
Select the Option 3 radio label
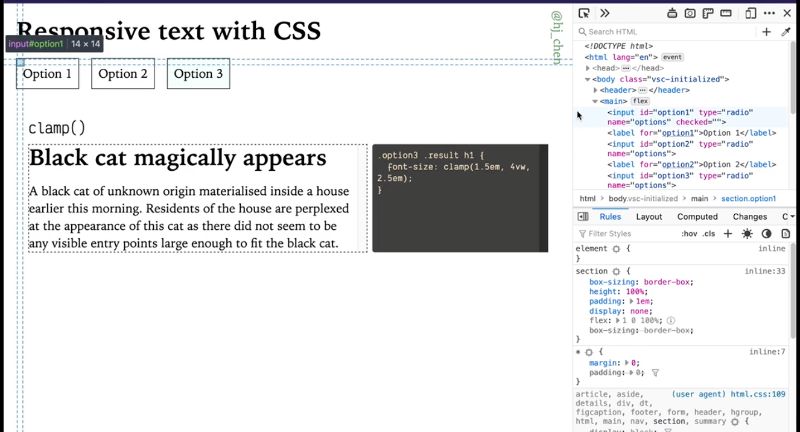[198, 74]
